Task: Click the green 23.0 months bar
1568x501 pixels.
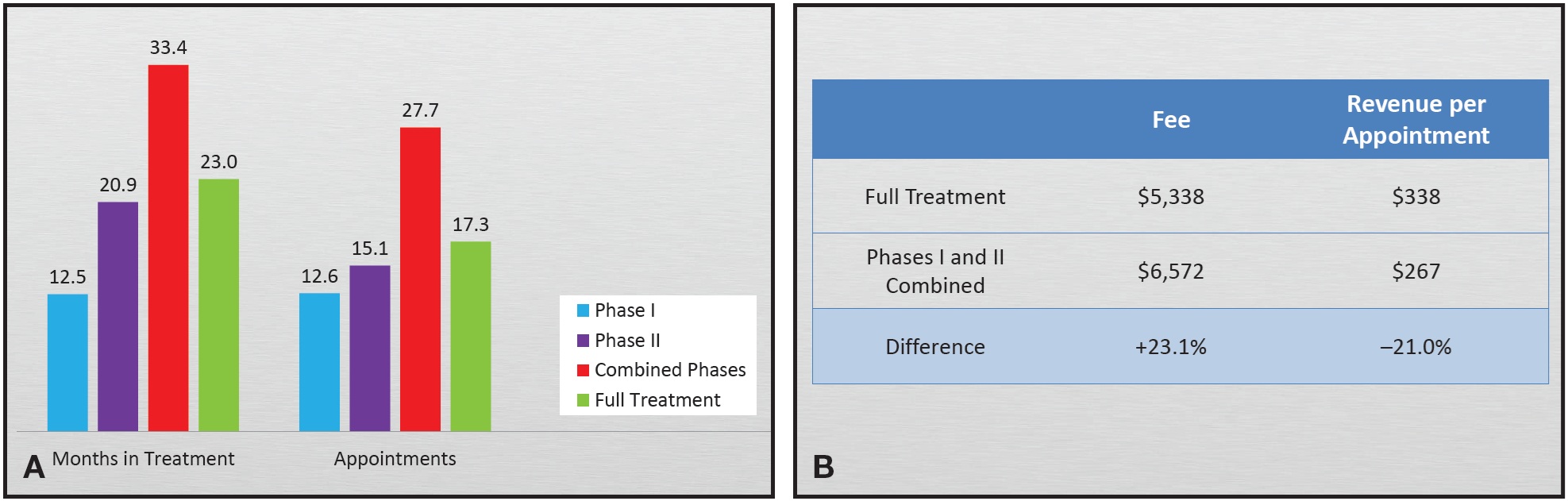Action: click(x=218, y=305)
